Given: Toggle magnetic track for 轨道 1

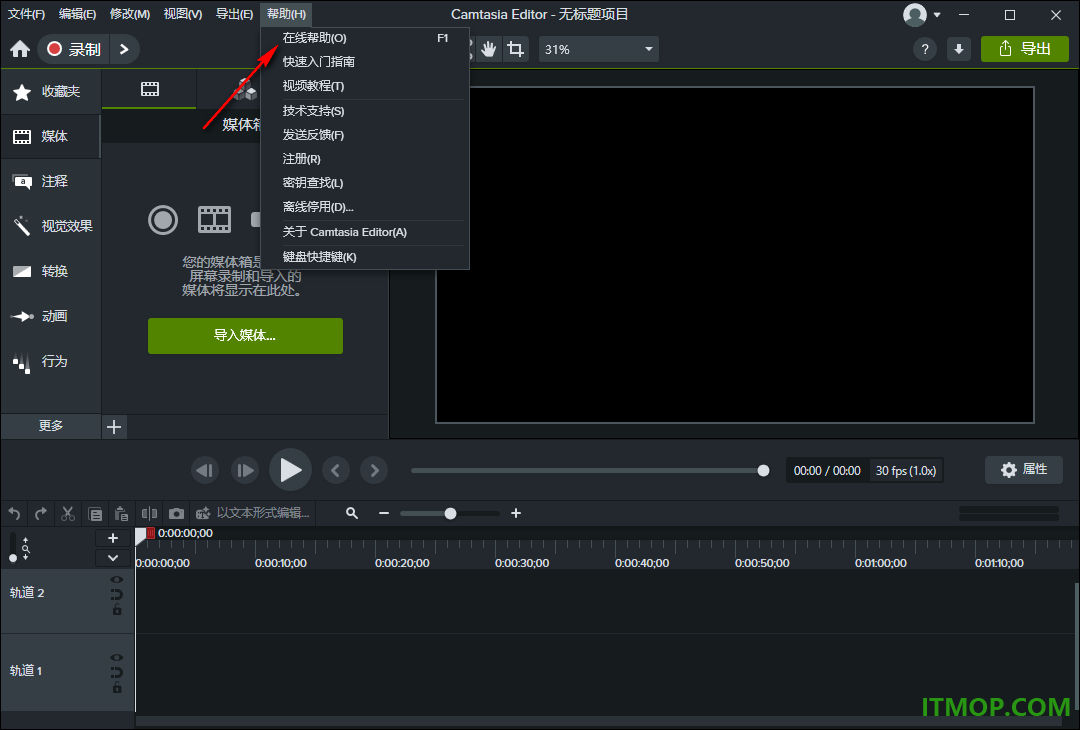Looking at the screenshot, I should [x=117, y=672].
